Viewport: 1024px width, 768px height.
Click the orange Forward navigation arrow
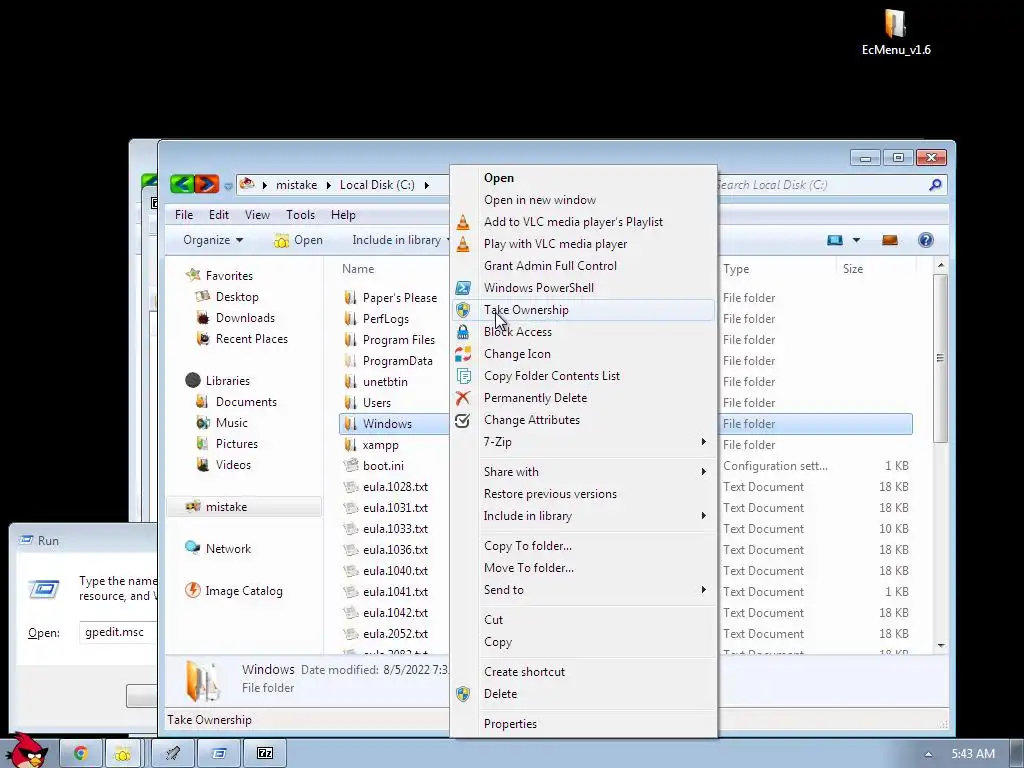206,185
